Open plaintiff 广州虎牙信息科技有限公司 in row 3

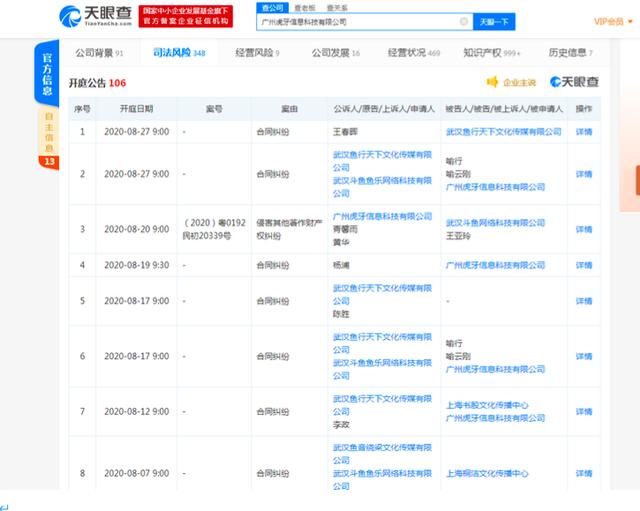[382, 216]
